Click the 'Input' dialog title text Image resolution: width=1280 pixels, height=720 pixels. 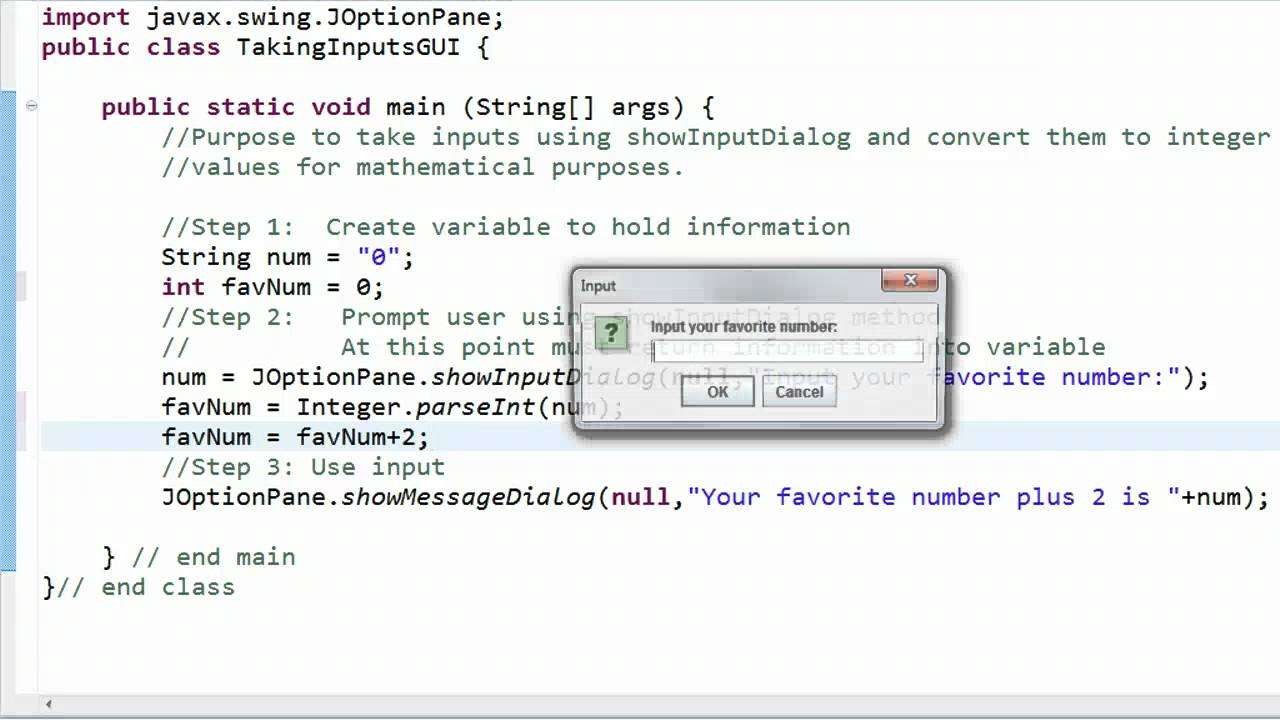(598, 286)
